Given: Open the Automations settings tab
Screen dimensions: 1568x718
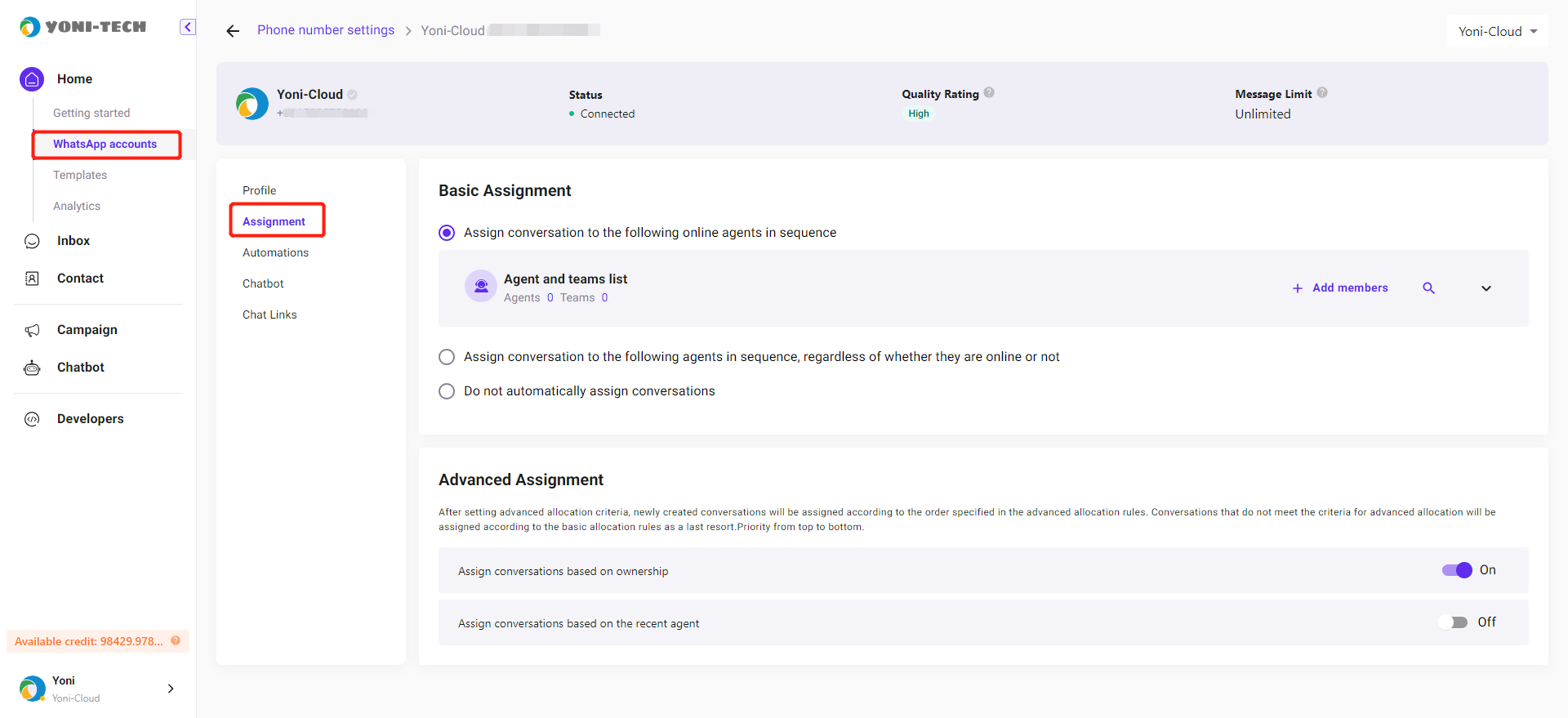Looking at the screenshot, I should pyautogui.click(x=275, y=252).
